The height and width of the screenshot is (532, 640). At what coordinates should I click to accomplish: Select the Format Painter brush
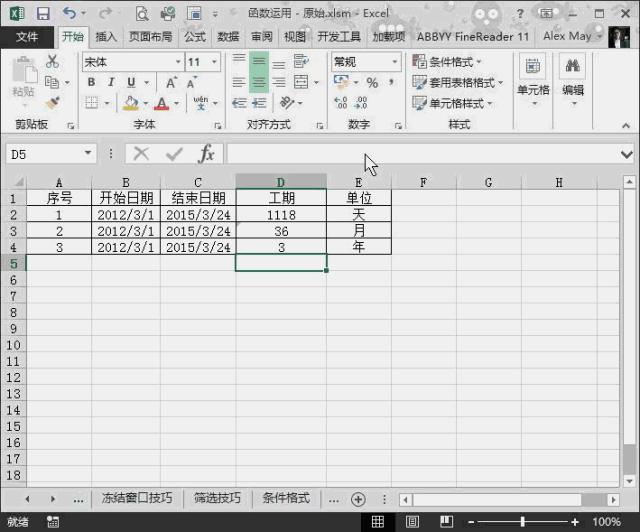coord(53,103)
